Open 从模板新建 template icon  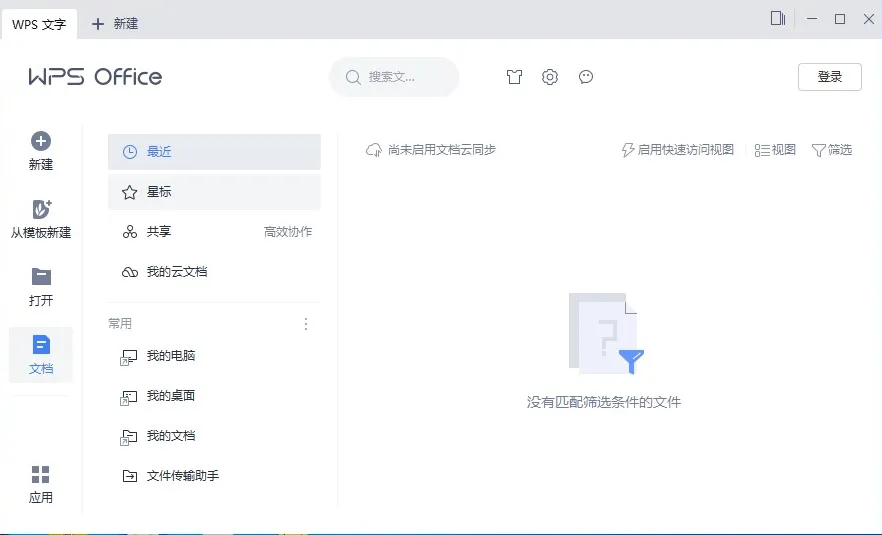tap(41, 209)
